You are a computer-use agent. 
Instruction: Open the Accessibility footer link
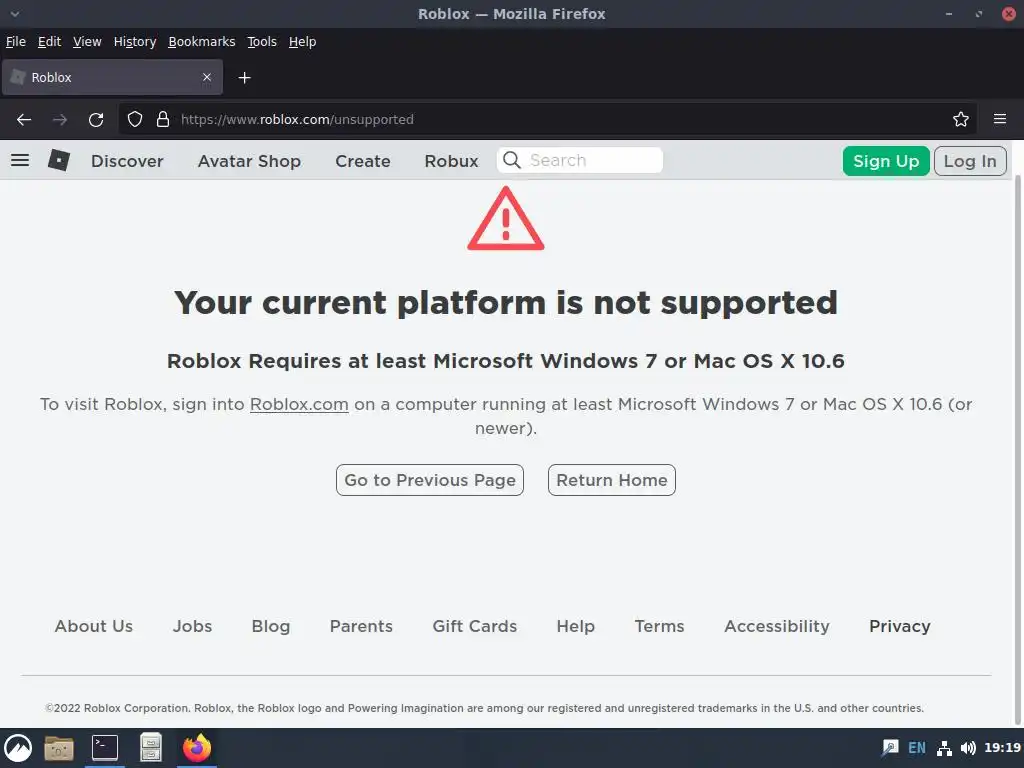[776, 626]
